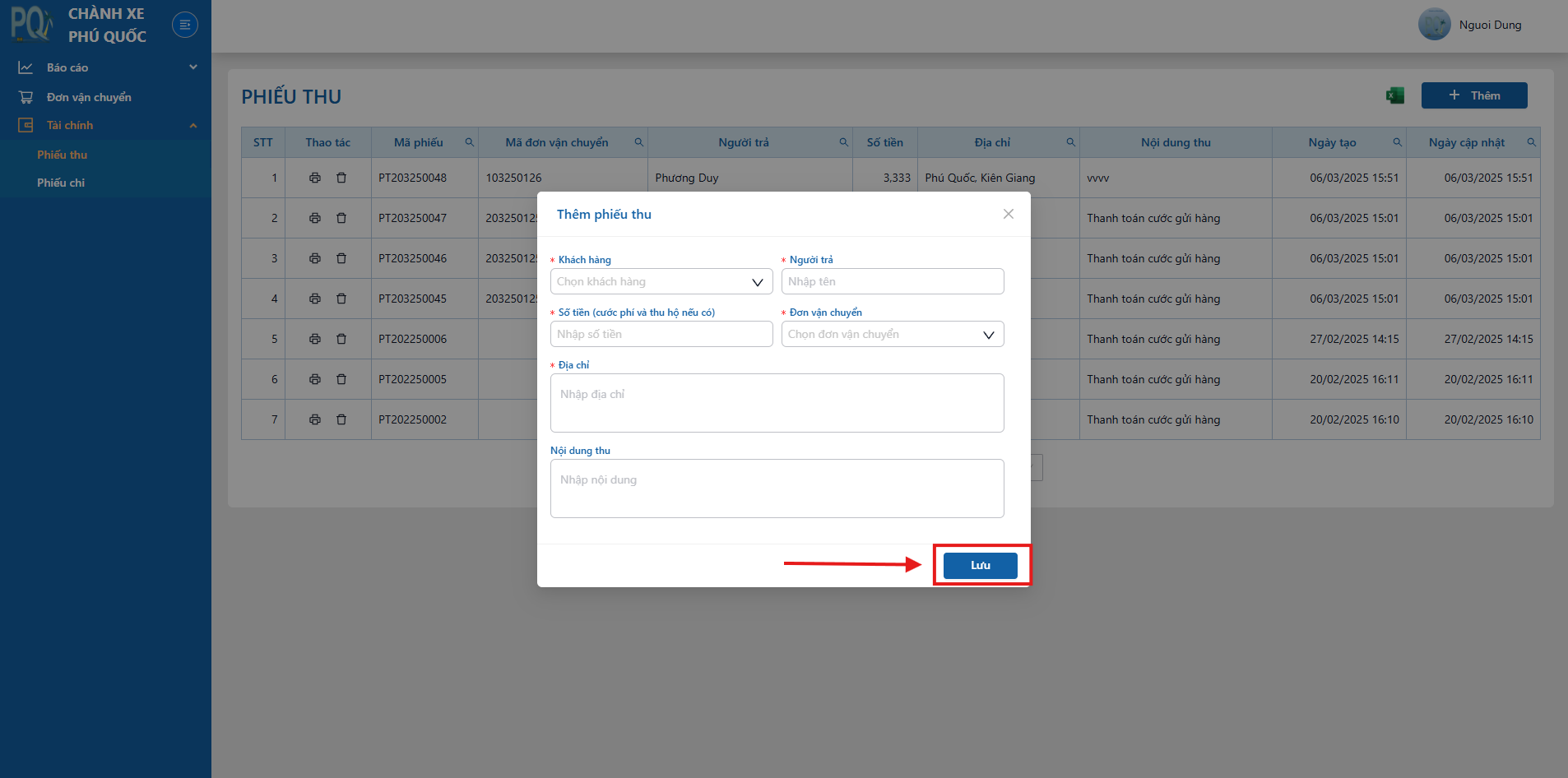Print receipt PT203250046
The image size is (1568, 778).
315,258
